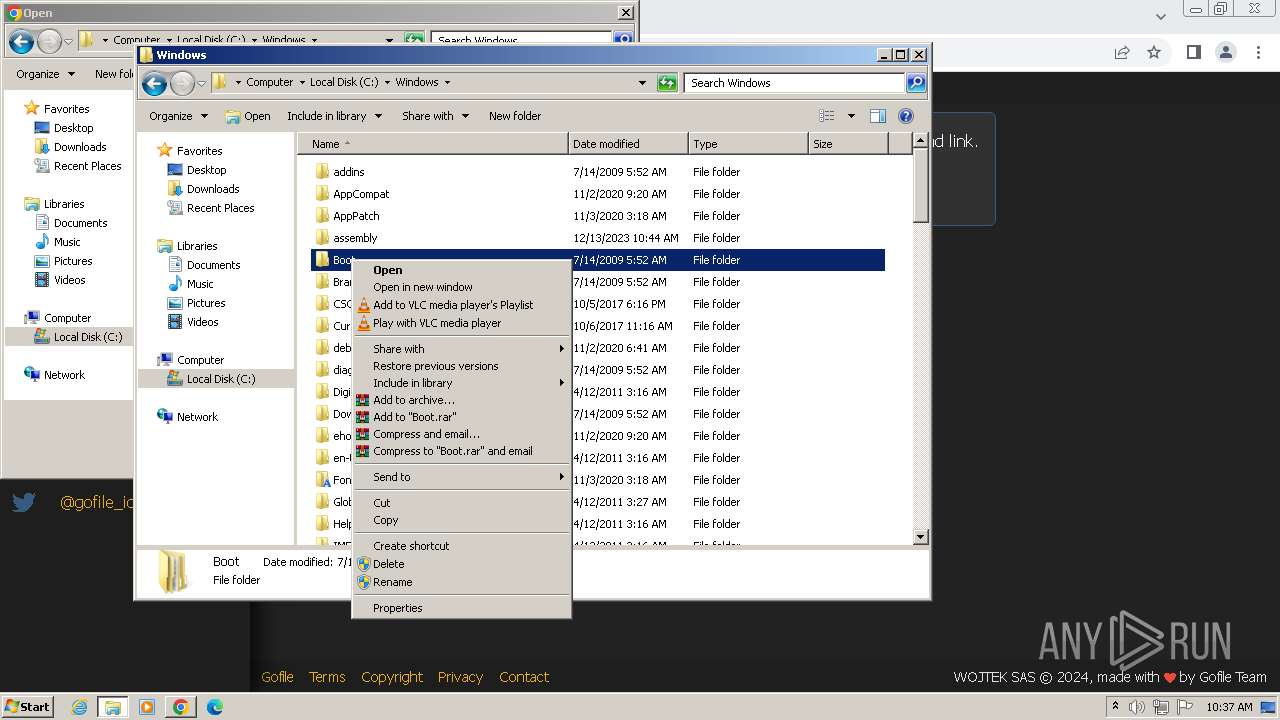Select Recent Places in the Open dialog
The width and height of the screenshot is (1280, 720).
[87, 166]
